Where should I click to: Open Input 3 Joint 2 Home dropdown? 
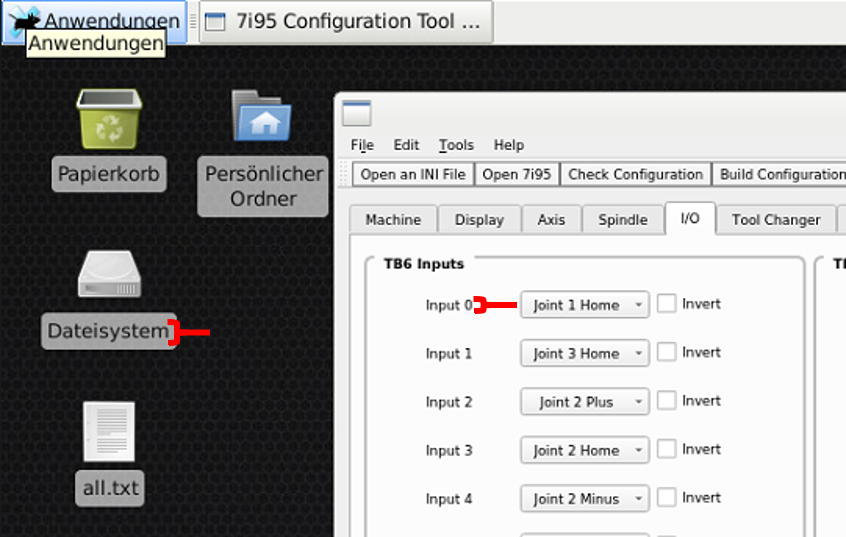tap(584, 450)
